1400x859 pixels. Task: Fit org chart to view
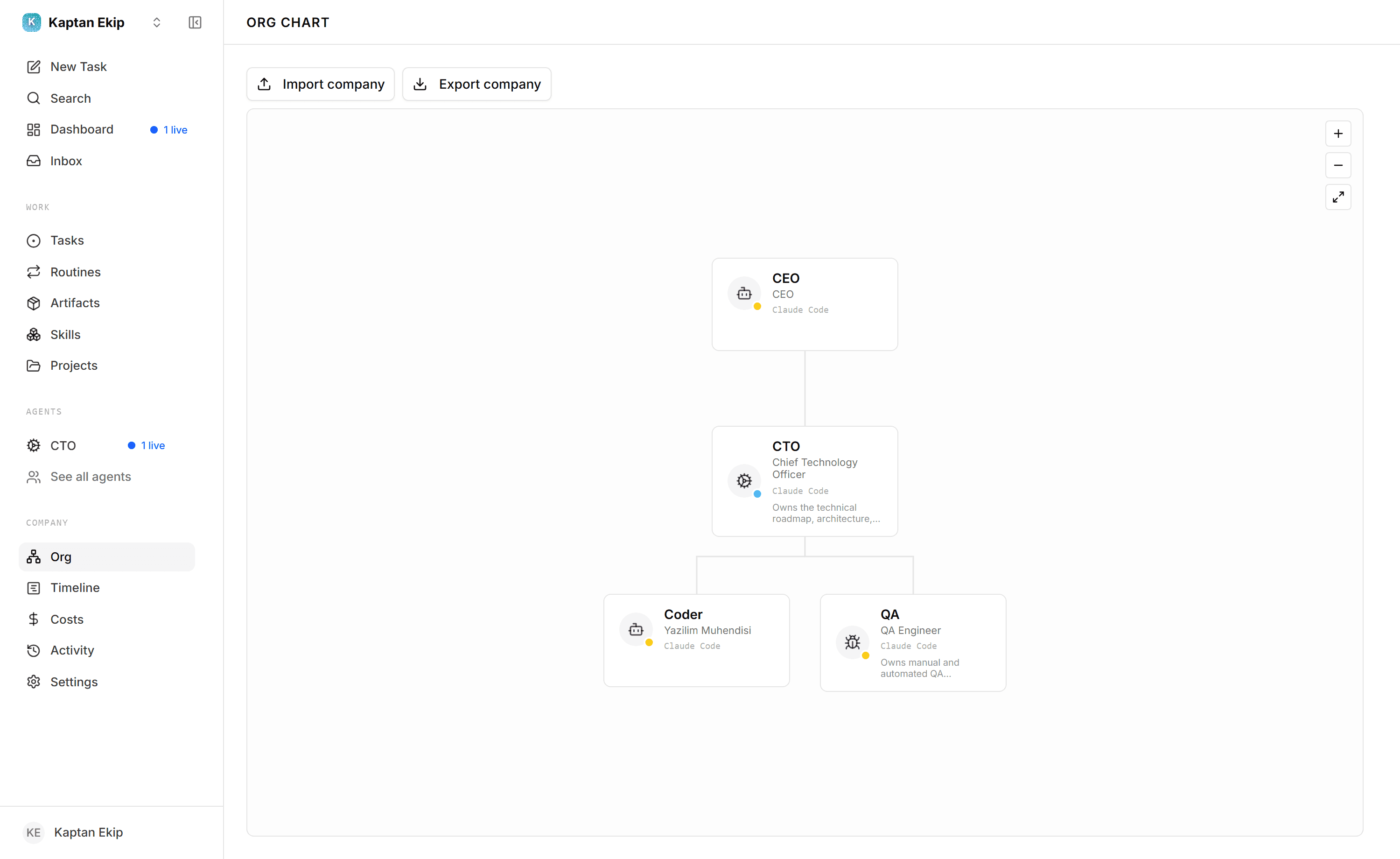[x=1338, y=197]
